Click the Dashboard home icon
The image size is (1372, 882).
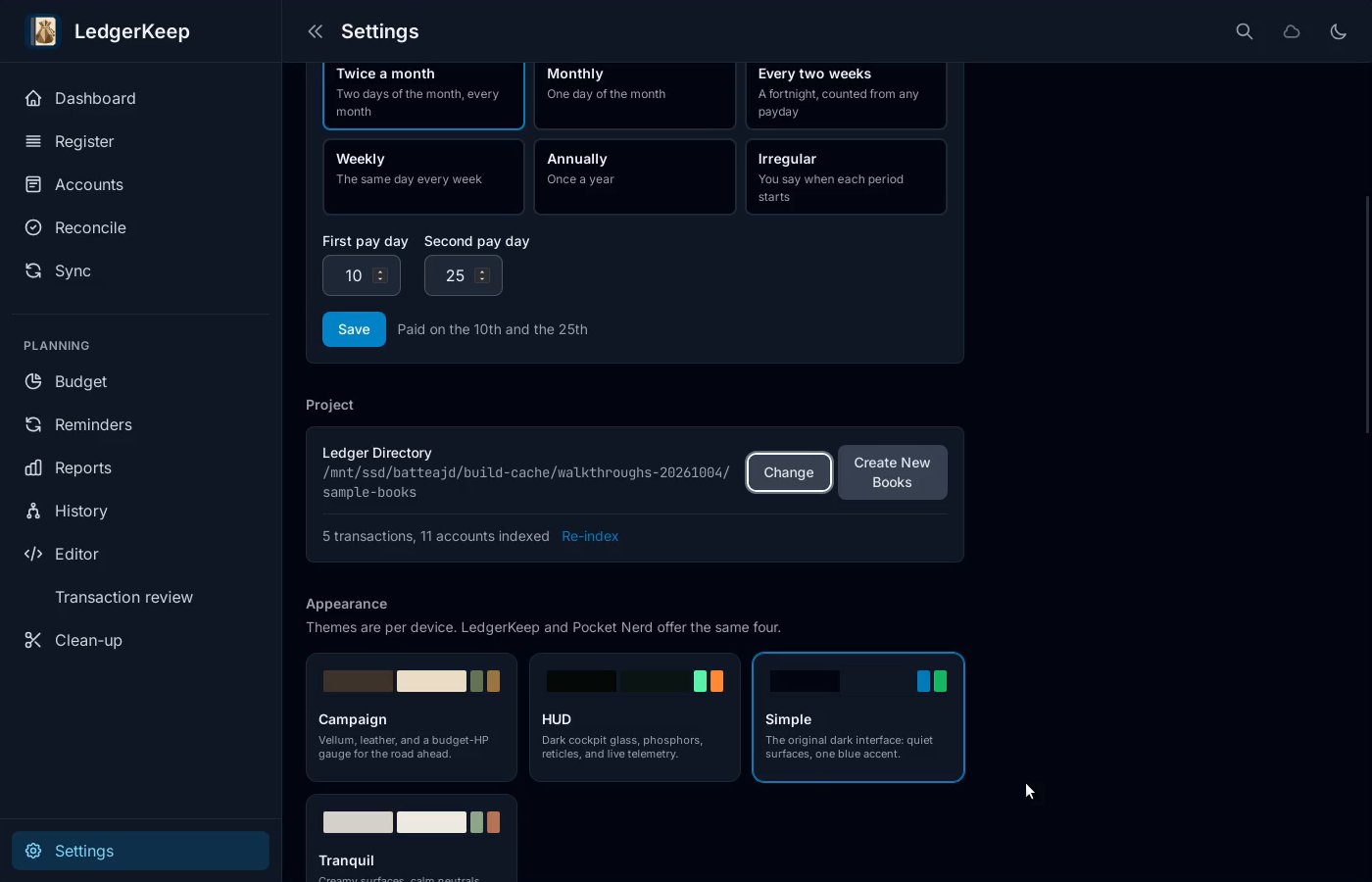point(33,98)
